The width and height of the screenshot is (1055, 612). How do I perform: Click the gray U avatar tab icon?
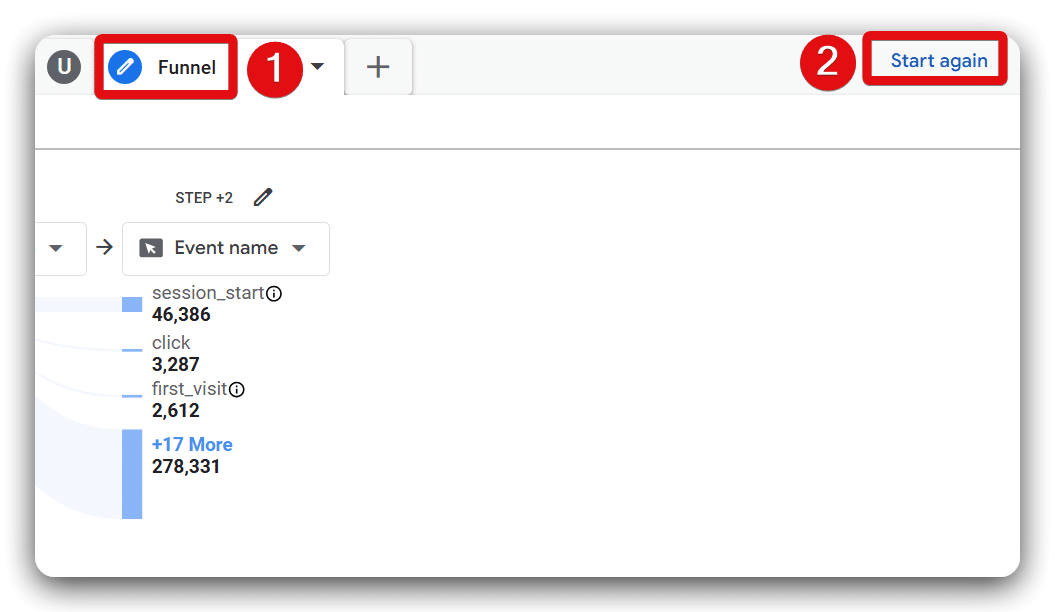[64, 67]
